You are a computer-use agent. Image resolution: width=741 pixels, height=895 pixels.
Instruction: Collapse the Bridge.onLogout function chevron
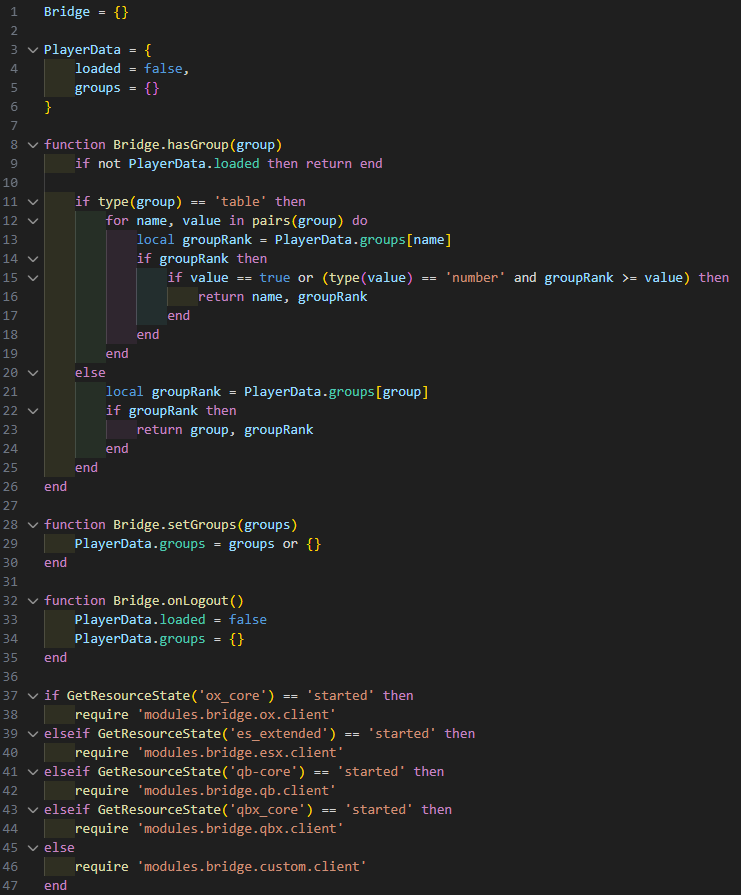pos(33,600)
